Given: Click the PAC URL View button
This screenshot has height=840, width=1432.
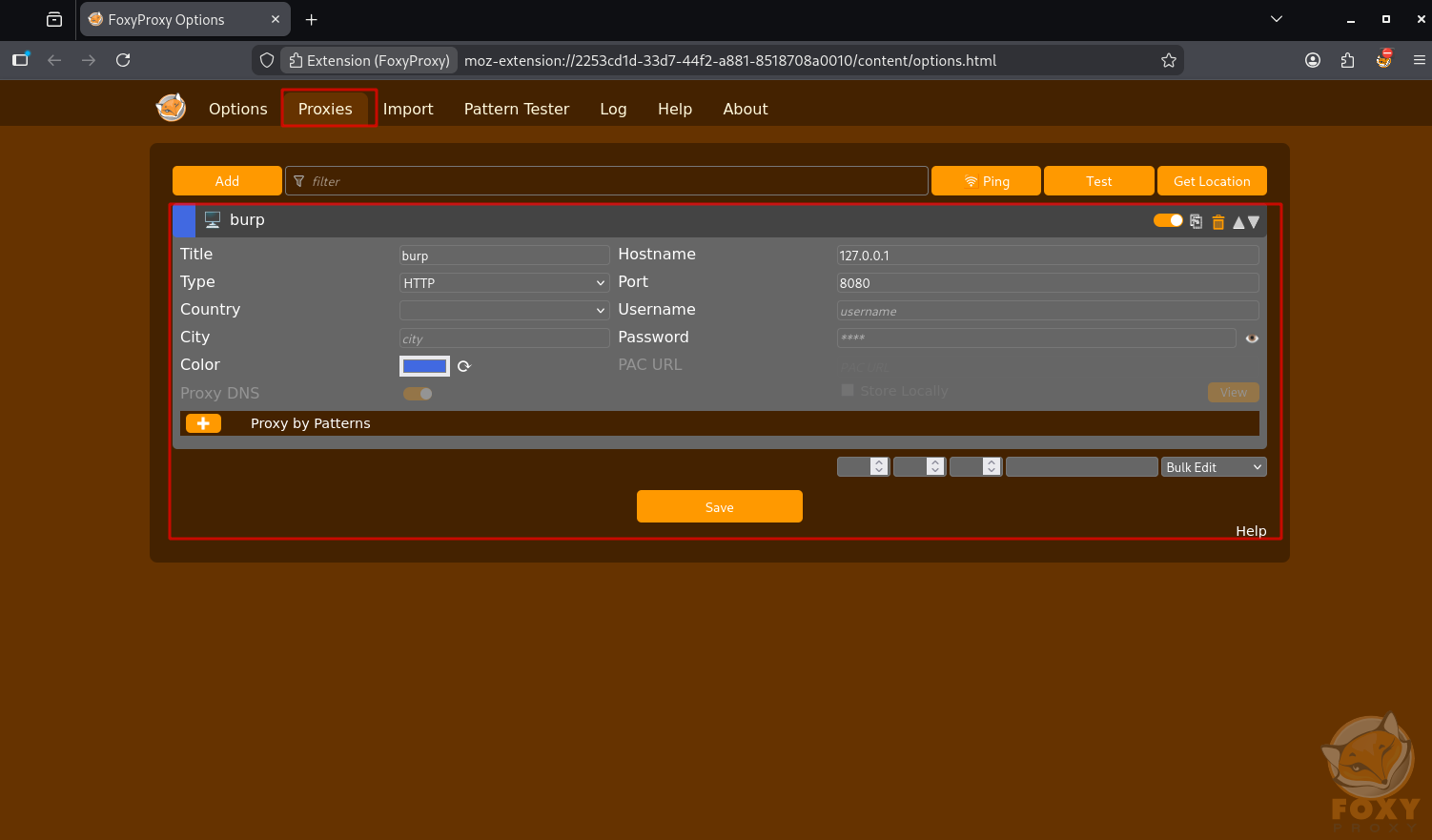Looking at the screenshot, I should click(x=1234, y=393).
